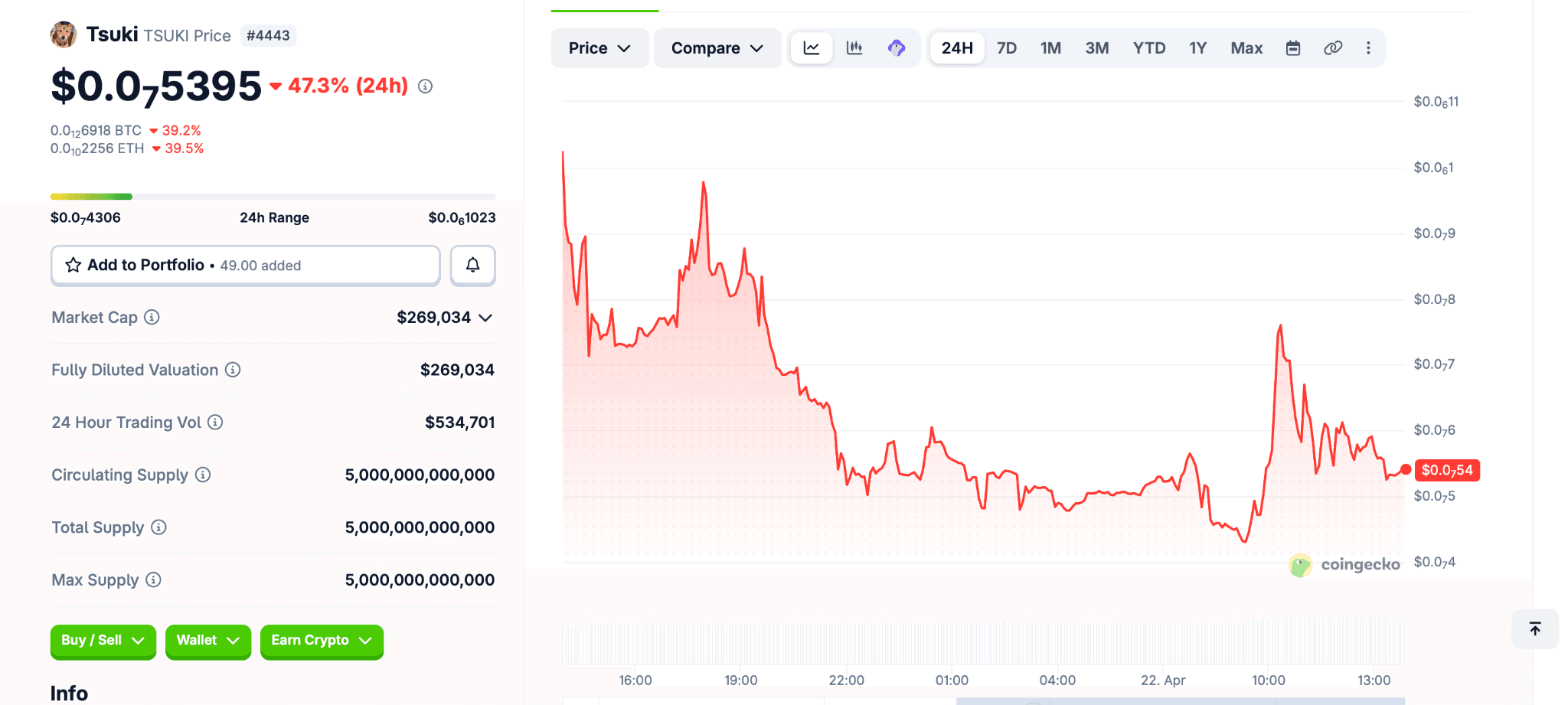Select the 1Y range tab
Viewport: 1568px width, 705px height.
click(x=1197, y=48)
